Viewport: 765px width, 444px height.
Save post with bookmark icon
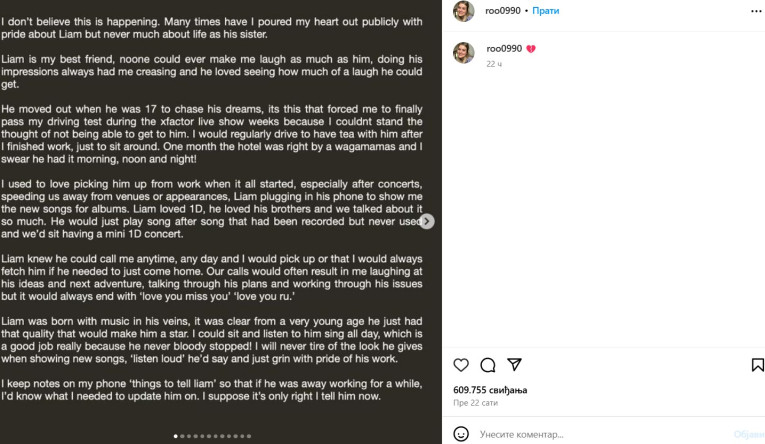click(x=757, y=365)
